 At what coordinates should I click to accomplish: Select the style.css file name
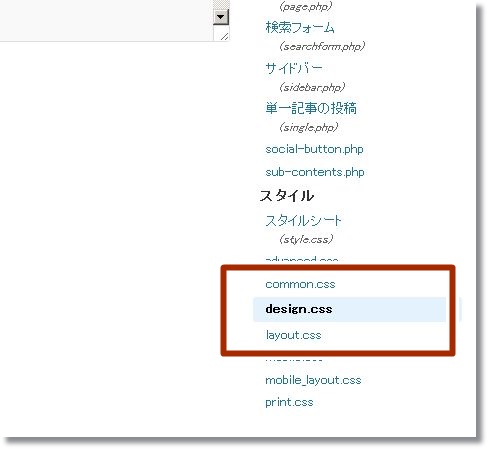point(306,239)
